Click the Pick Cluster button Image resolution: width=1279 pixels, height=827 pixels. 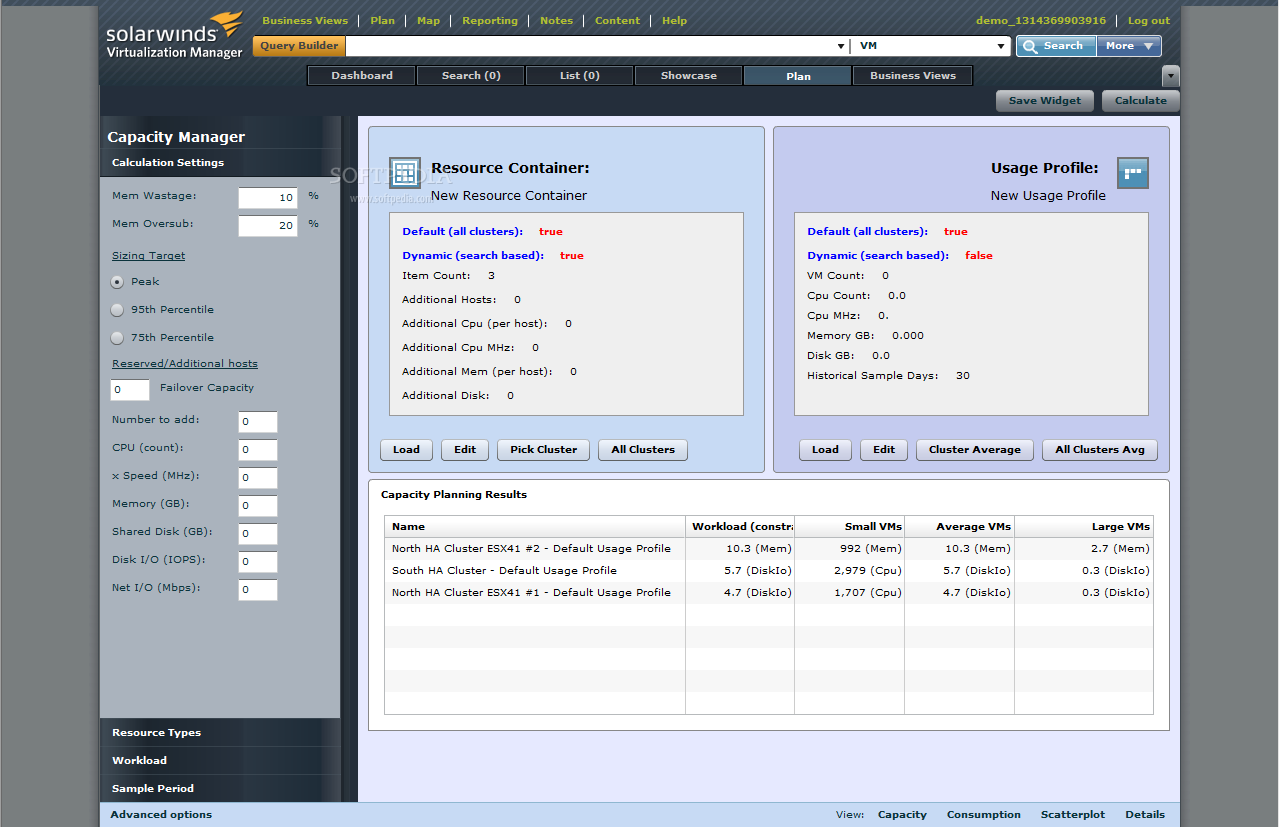(543, 450)
